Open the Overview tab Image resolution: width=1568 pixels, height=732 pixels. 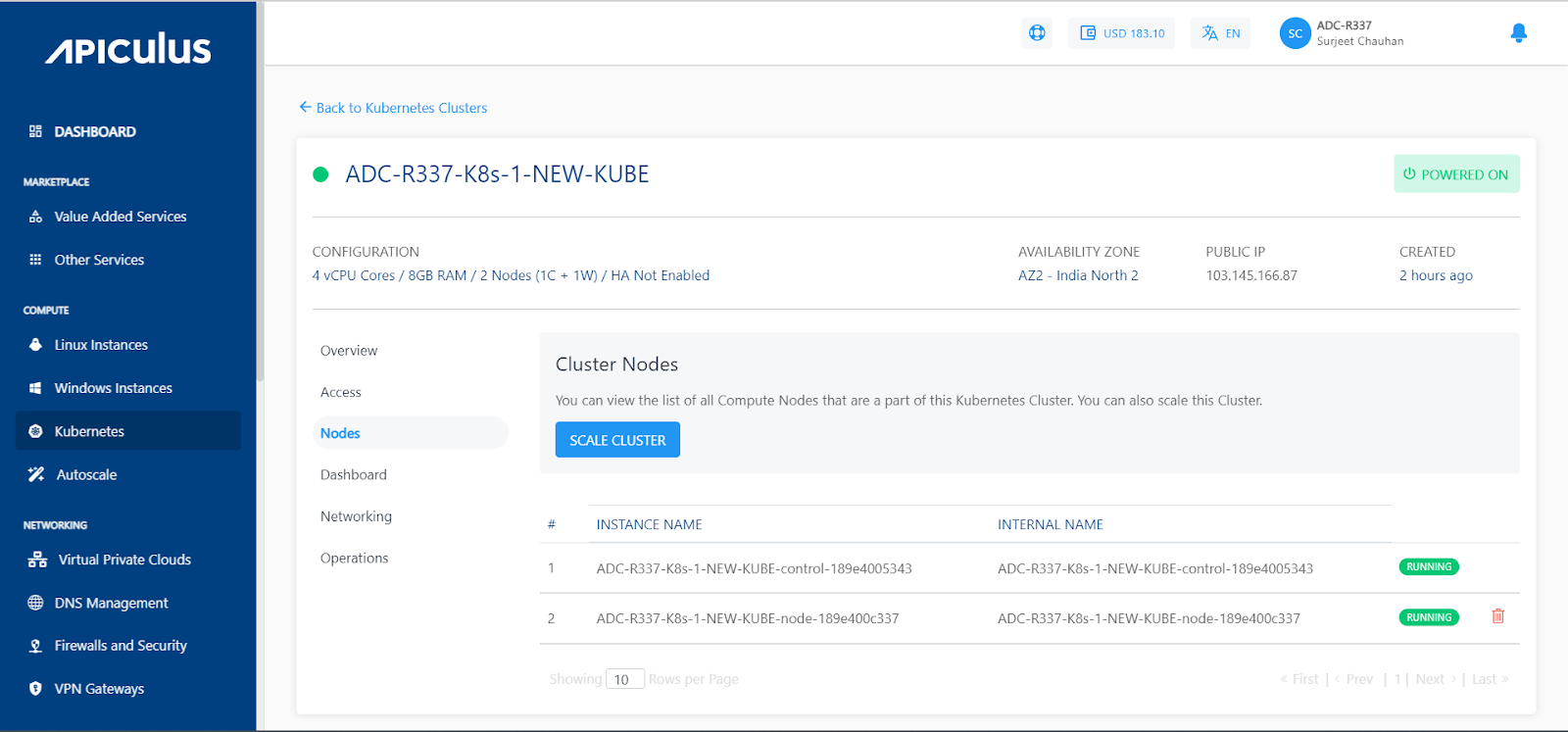point(349,351)
